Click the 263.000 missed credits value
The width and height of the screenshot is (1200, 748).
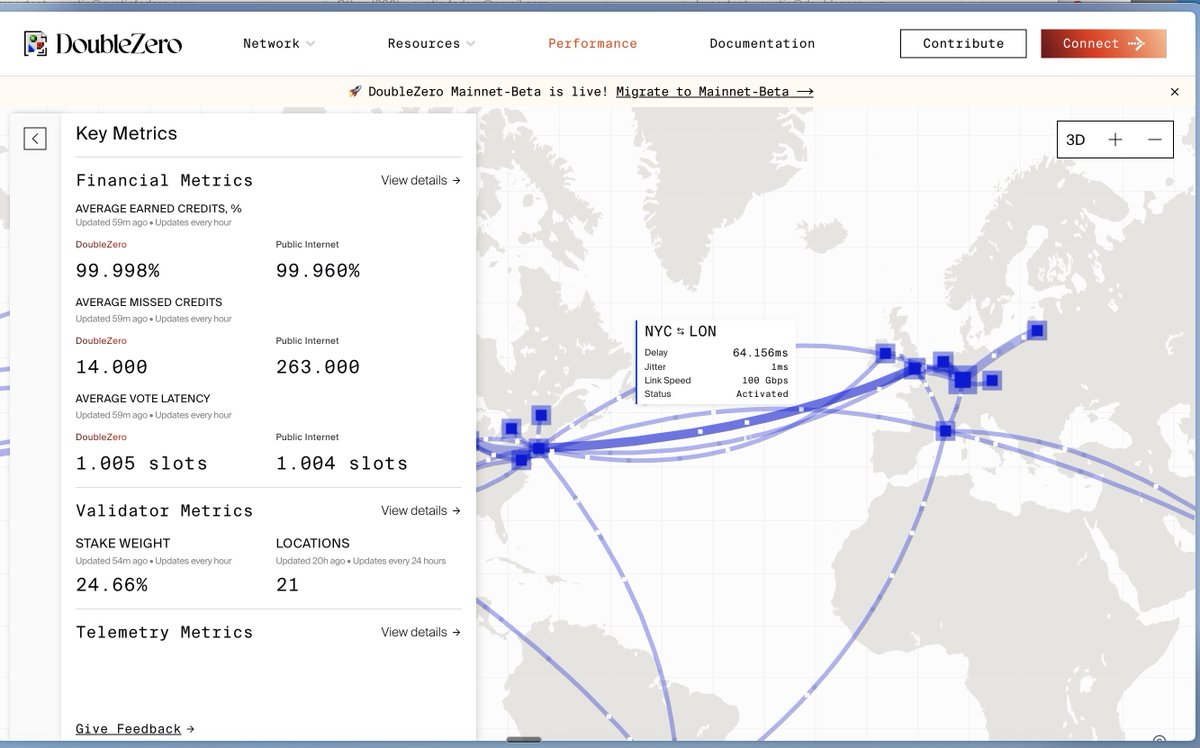[318, 367]
